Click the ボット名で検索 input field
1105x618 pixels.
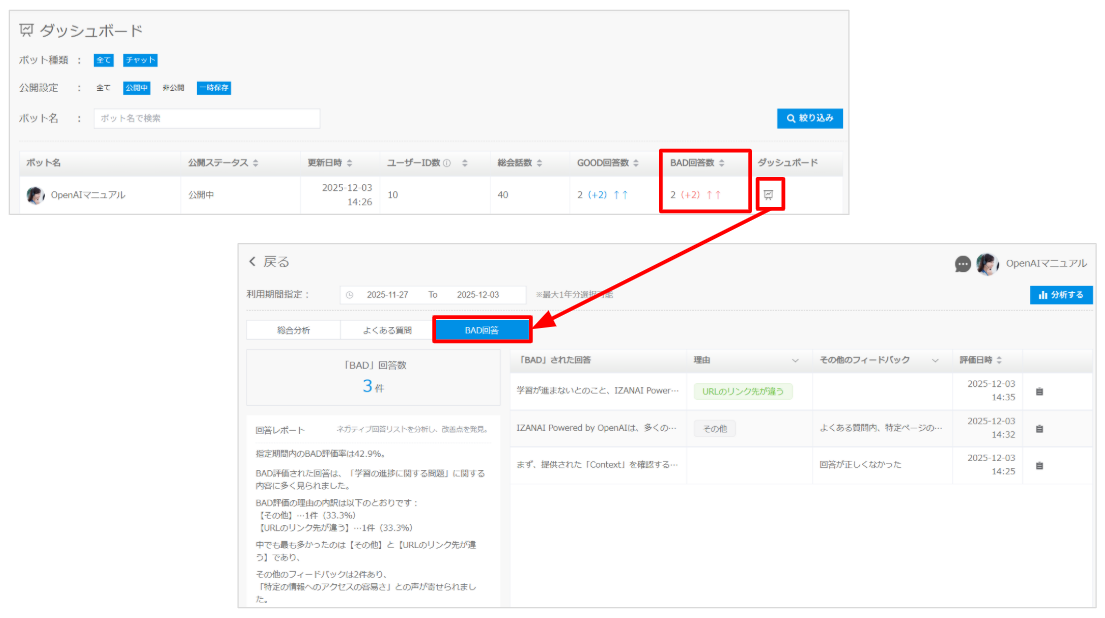click(207, 118)
